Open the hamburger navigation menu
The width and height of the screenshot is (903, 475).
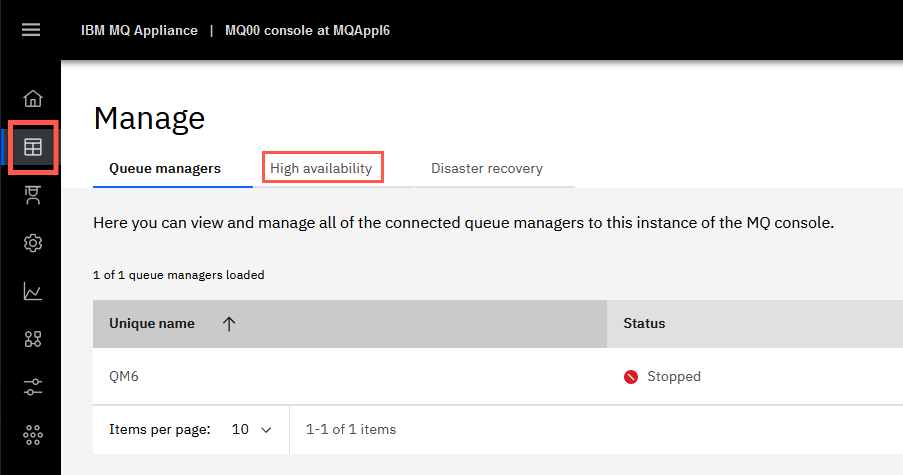click(31, 30)
